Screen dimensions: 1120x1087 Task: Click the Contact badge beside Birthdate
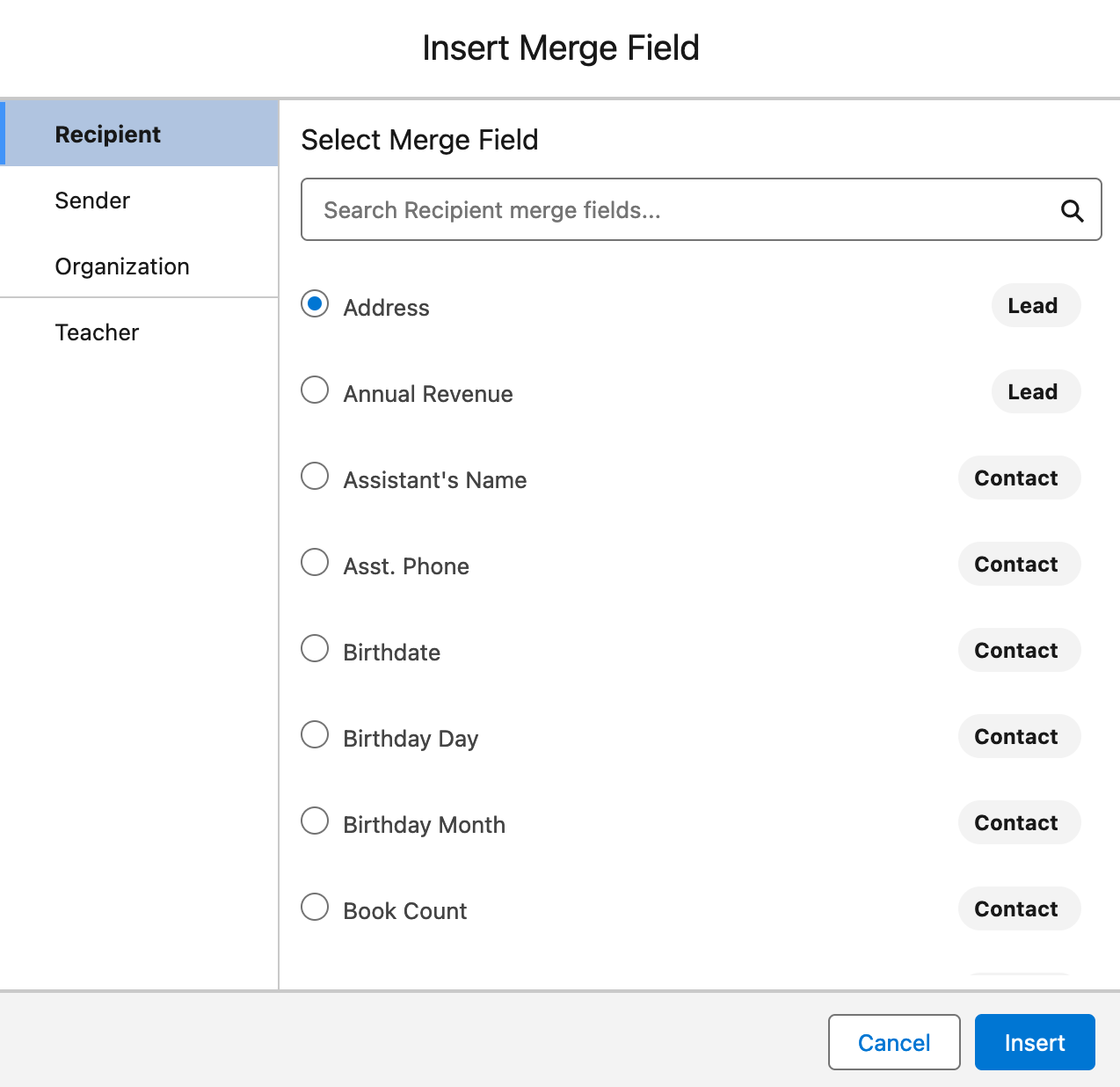pyautogui.click(x=1018, y=651)
